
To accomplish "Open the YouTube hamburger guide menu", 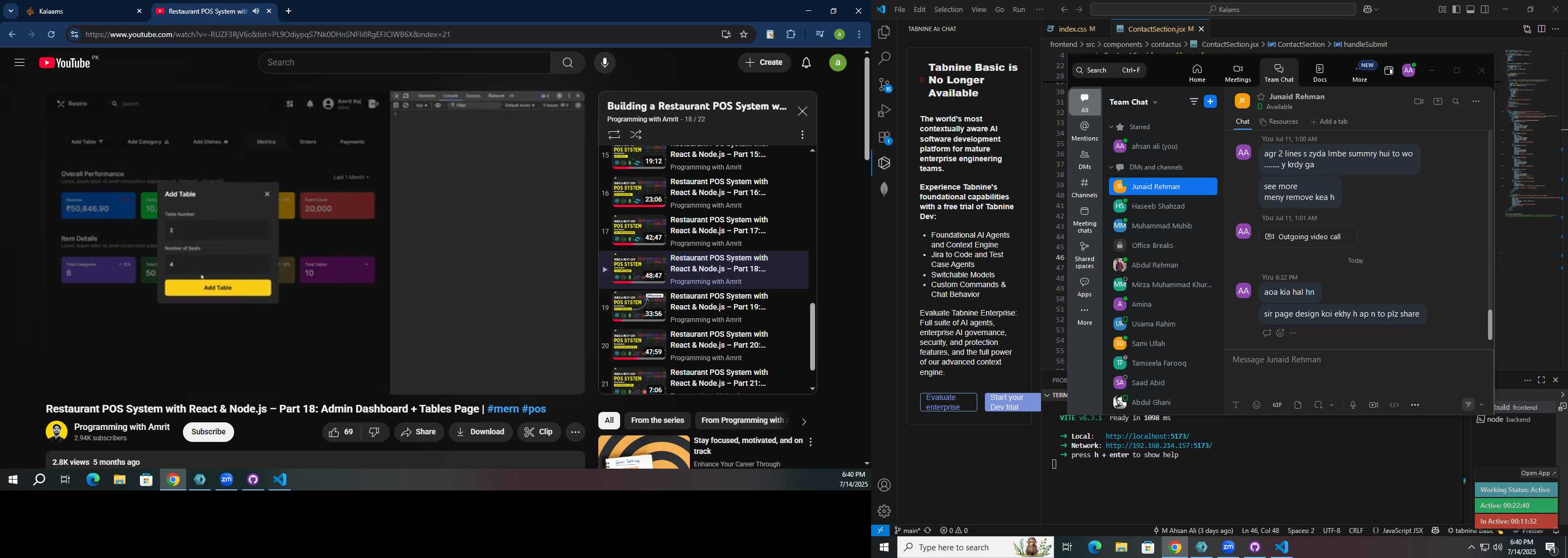I will [20, 63].
